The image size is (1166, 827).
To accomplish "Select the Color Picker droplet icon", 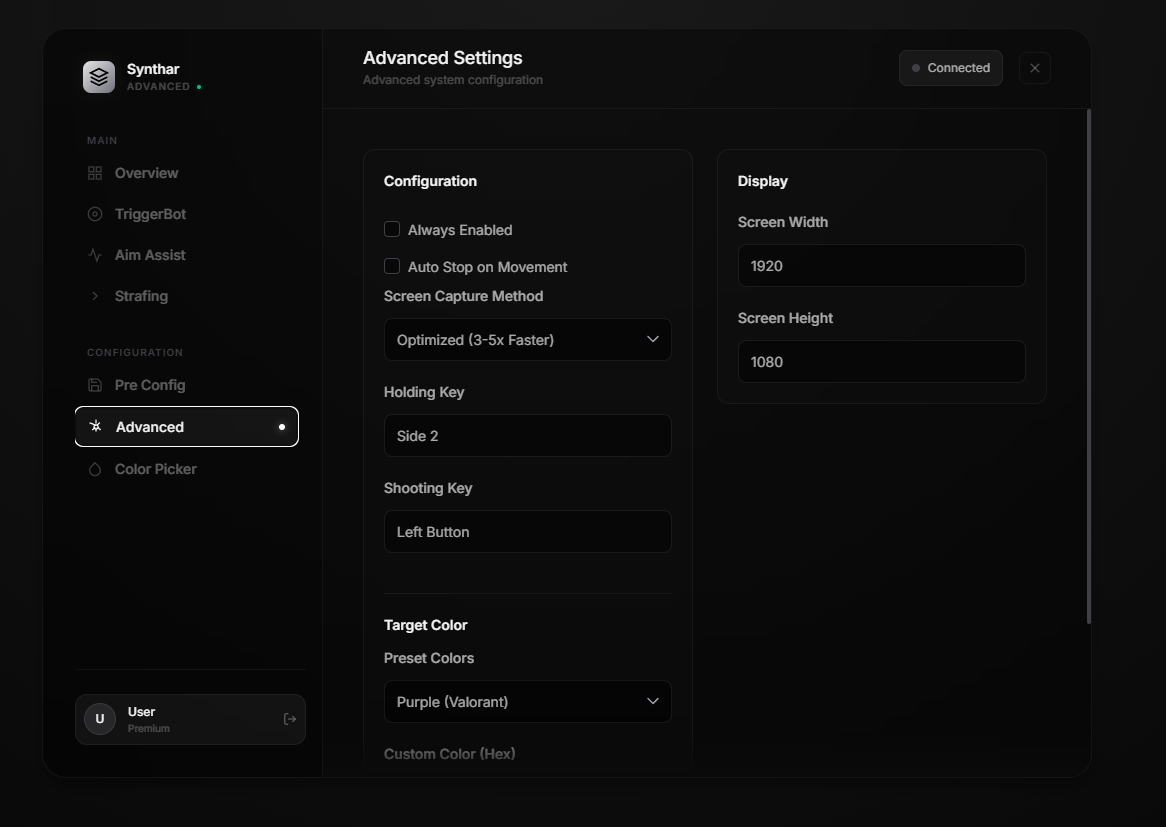I will click(x=95, y=468).
